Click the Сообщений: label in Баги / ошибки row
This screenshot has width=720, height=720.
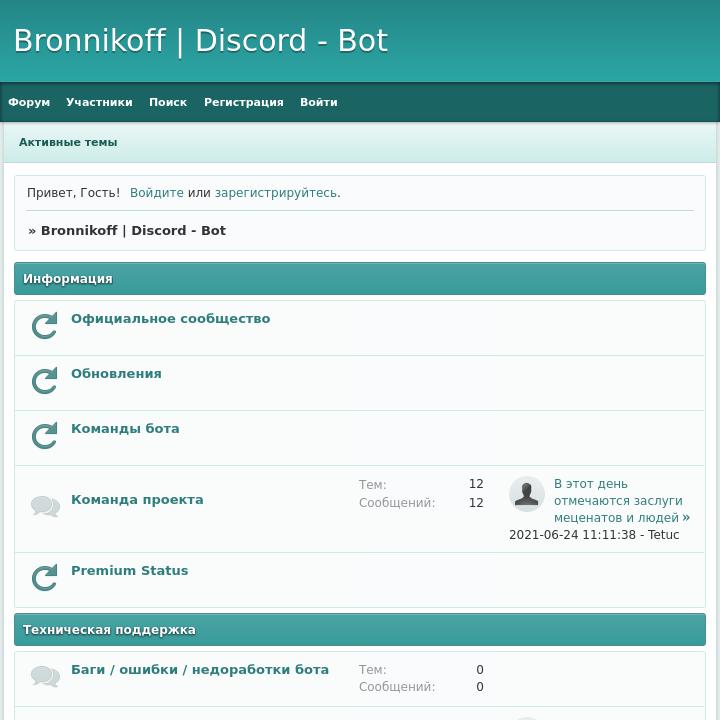pos(397,687)
